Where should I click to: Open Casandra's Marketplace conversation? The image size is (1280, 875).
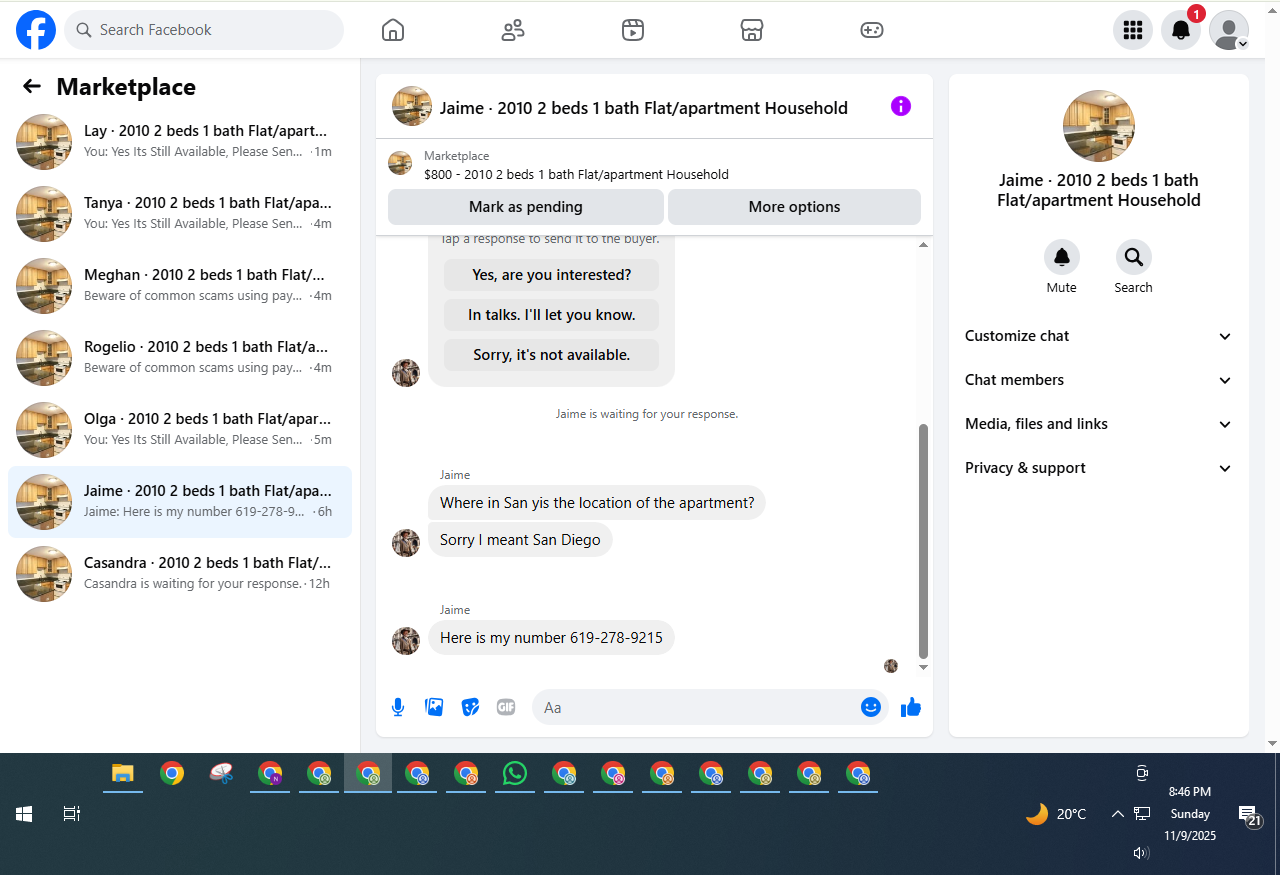[180, 574]
